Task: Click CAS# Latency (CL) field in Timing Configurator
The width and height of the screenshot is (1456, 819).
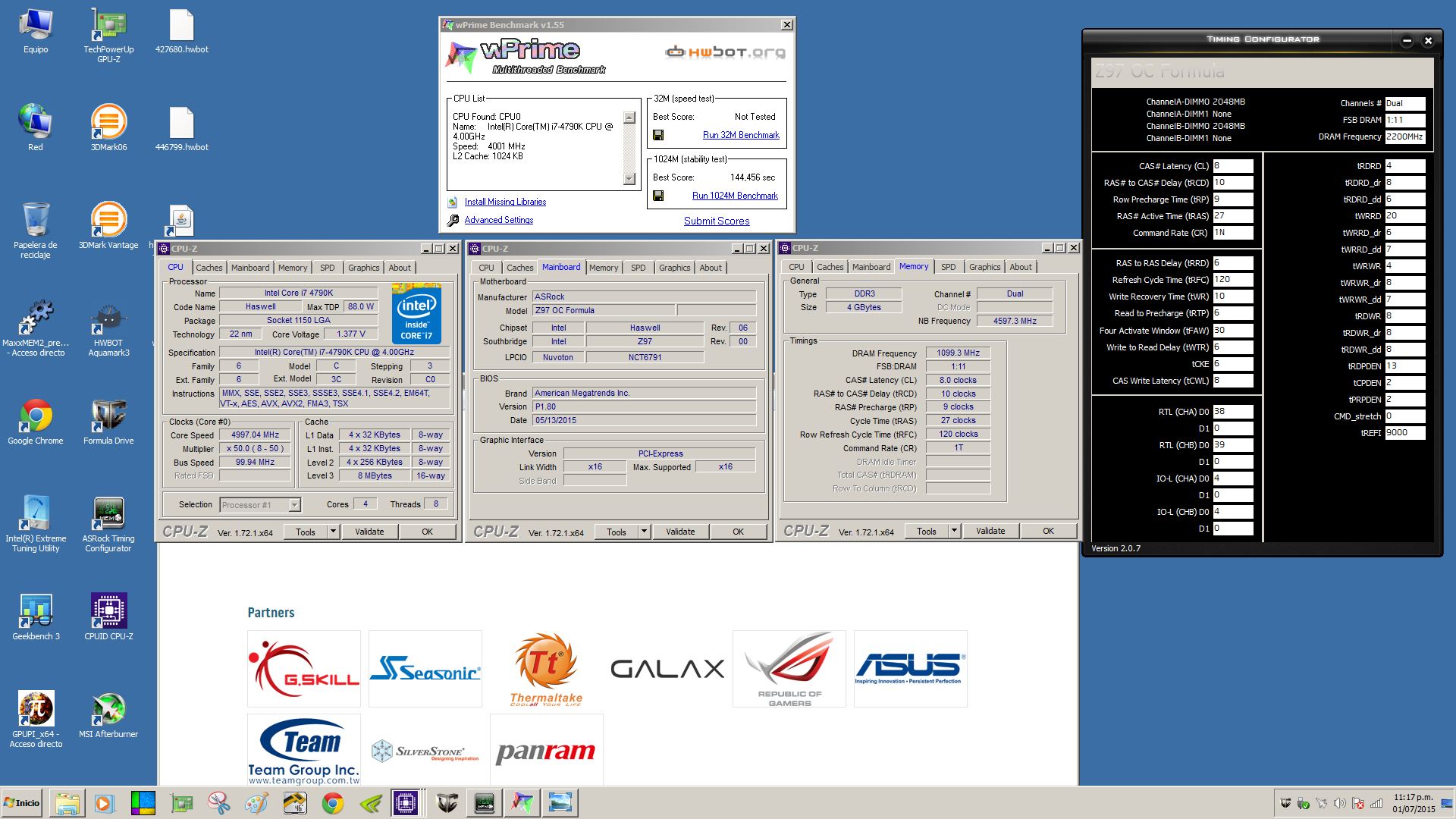Action: [x=1233, y=166]
